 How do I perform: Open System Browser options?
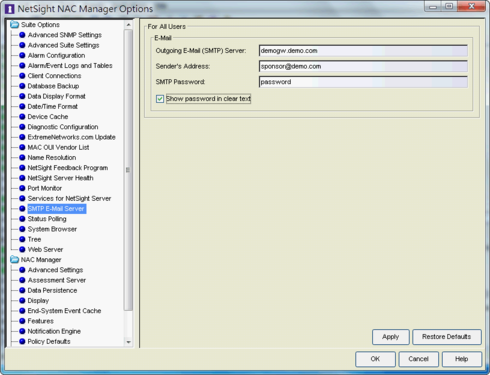52,229
